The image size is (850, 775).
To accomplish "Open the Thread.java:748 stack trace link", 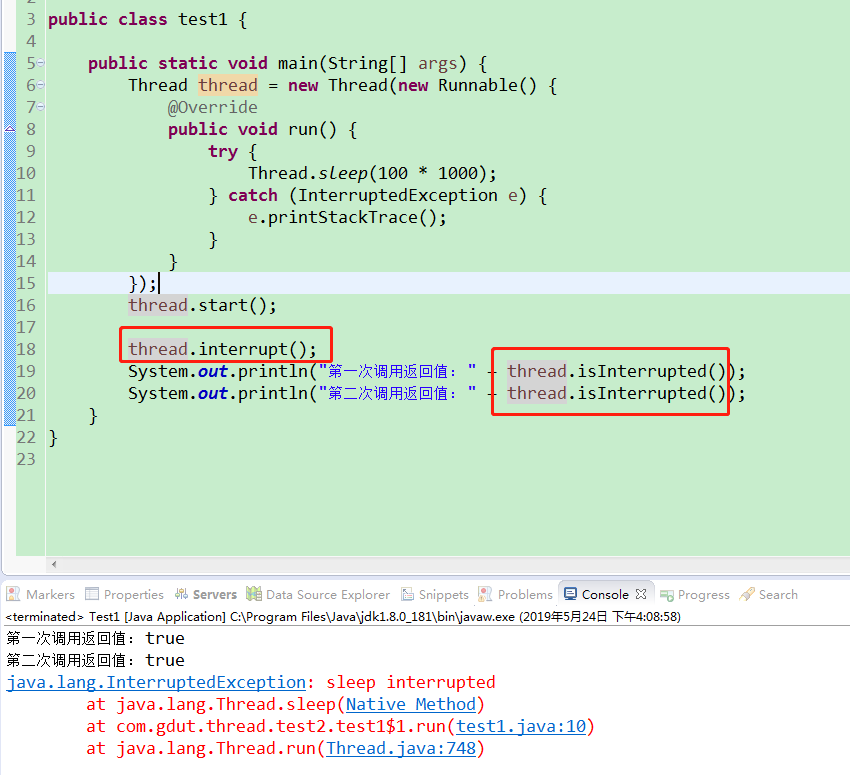I will point(401,748).
